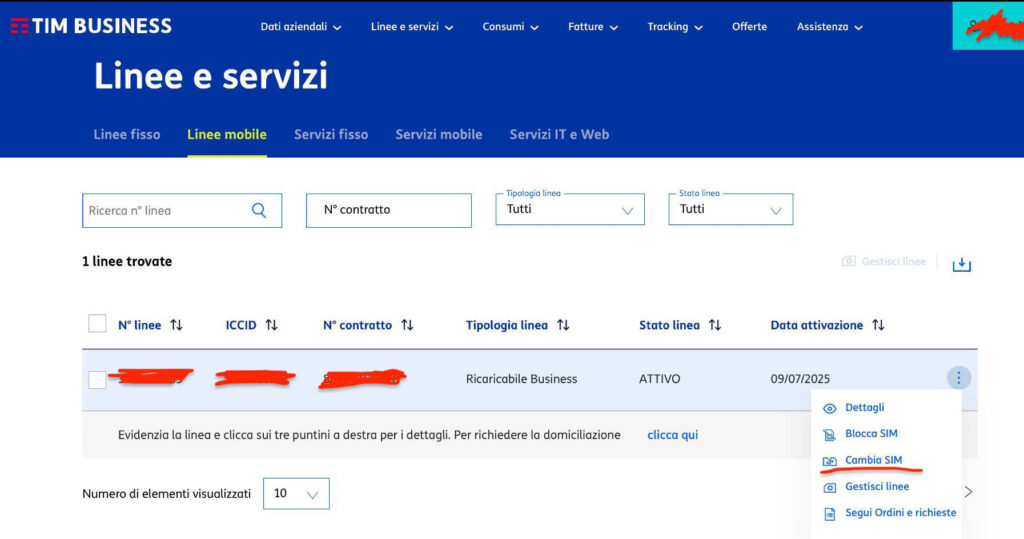Go to next page arrow
Image resolution: width=1024 pixels, height=539 pixels.
tap(968, 491)
